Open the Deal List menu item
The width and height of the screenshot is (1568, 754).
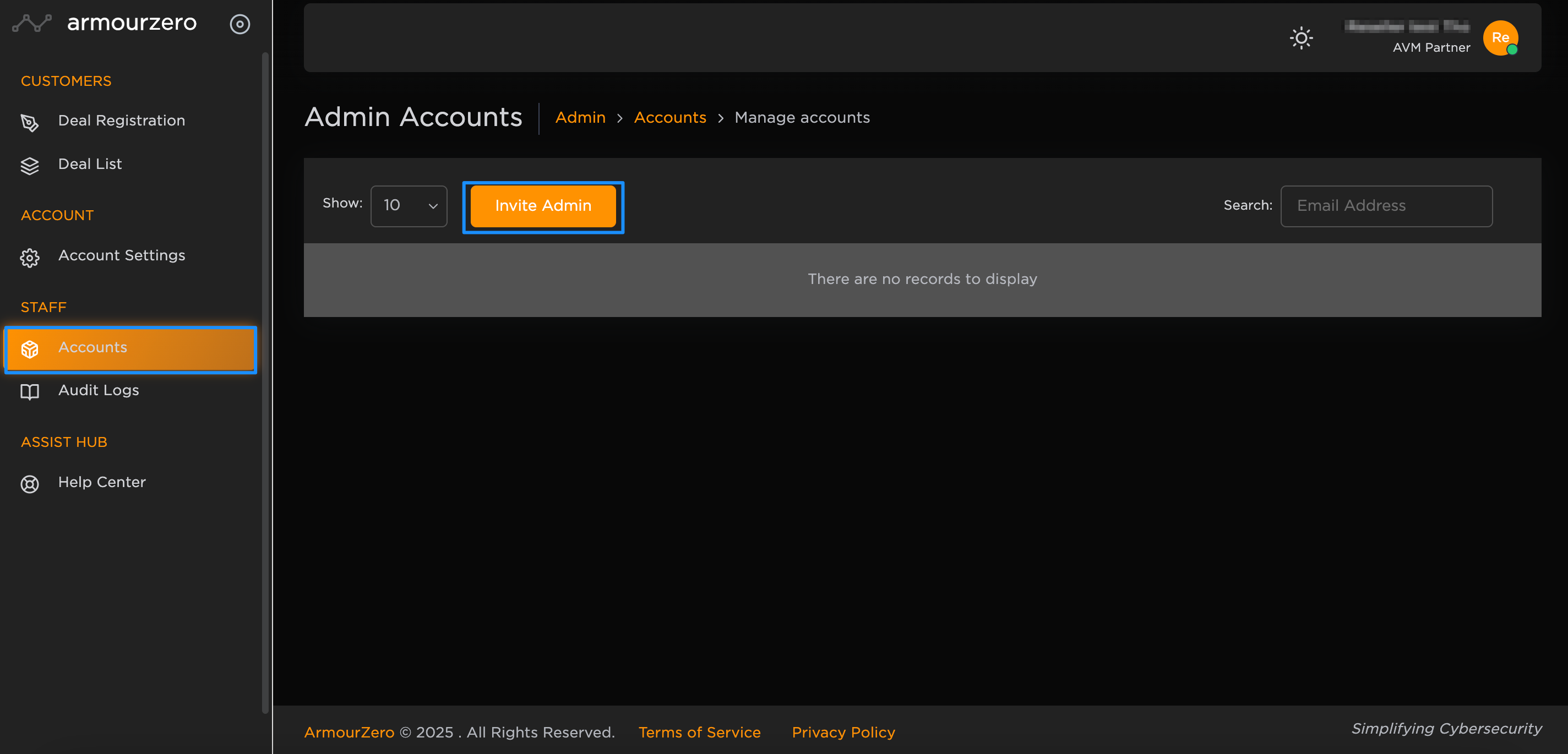pos(90,165)
